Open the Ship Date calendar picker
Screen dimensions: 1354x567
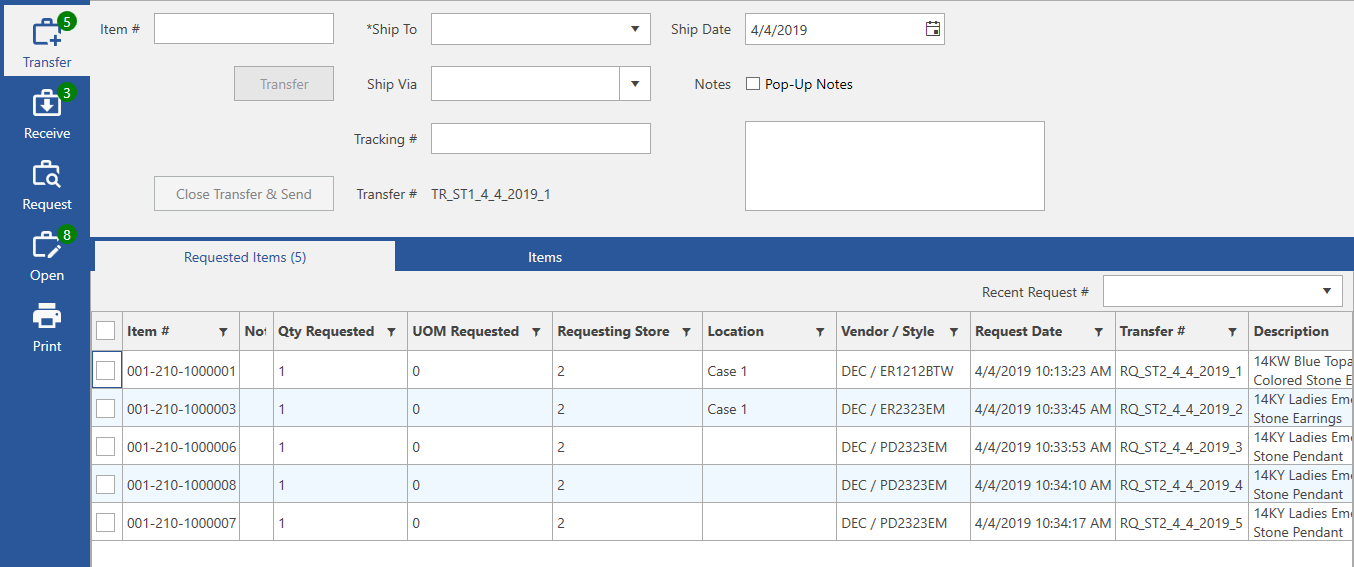click(932, 29)
